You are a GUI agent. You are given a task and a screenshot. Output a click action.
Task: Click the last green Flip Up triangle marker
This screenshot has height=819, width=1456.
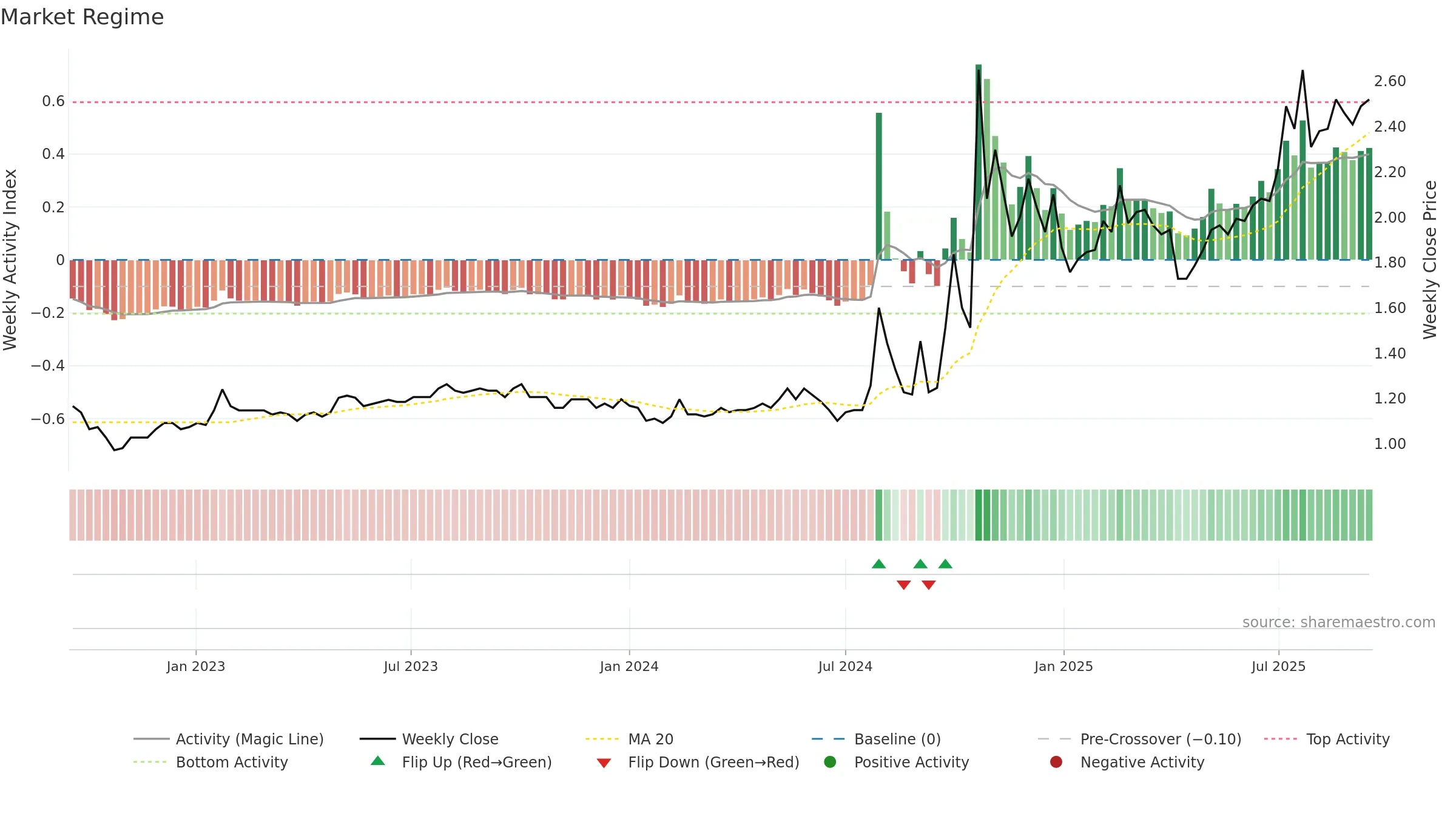(945, 564)
